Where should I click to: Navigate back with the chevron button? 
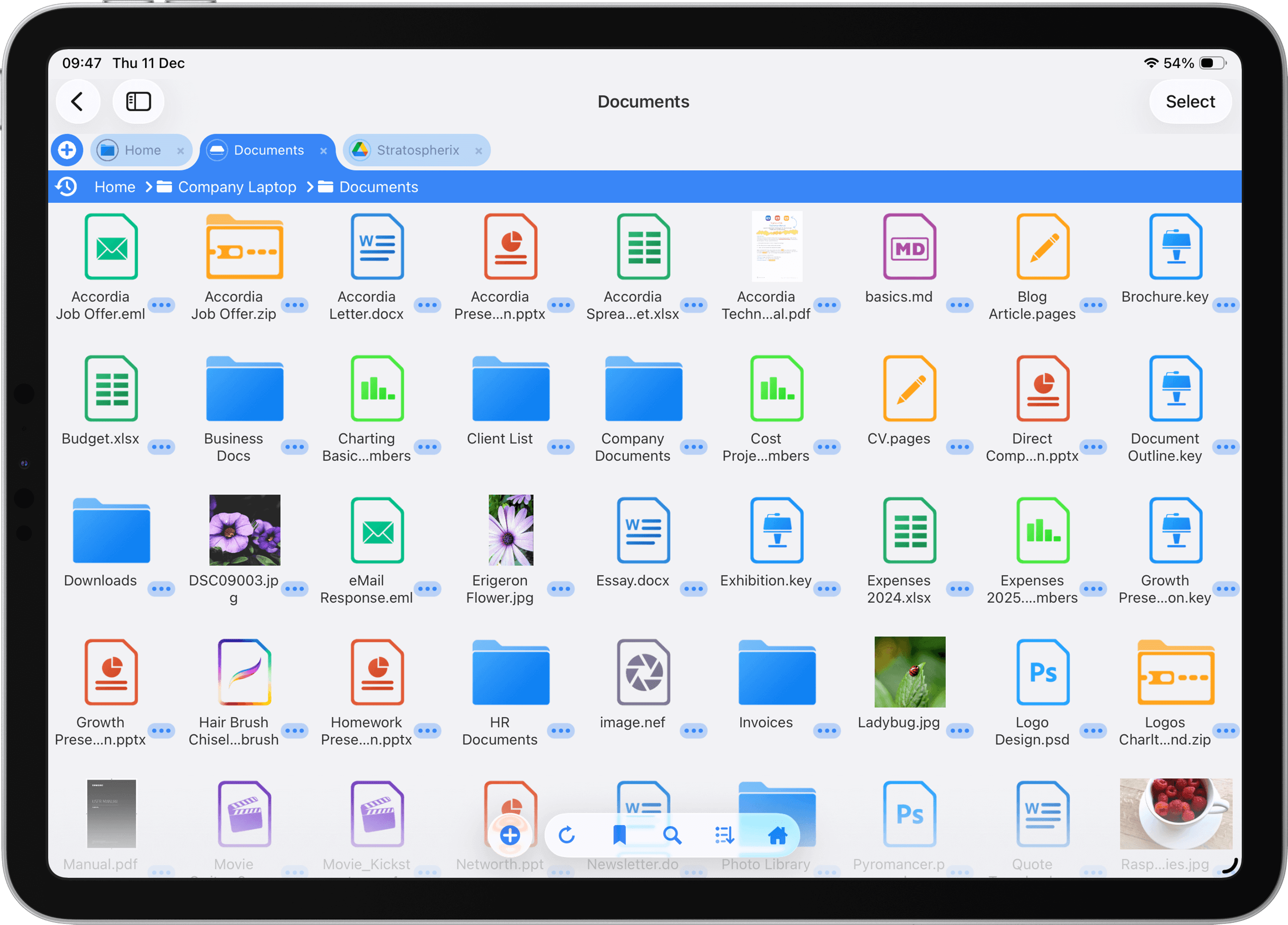78,102
